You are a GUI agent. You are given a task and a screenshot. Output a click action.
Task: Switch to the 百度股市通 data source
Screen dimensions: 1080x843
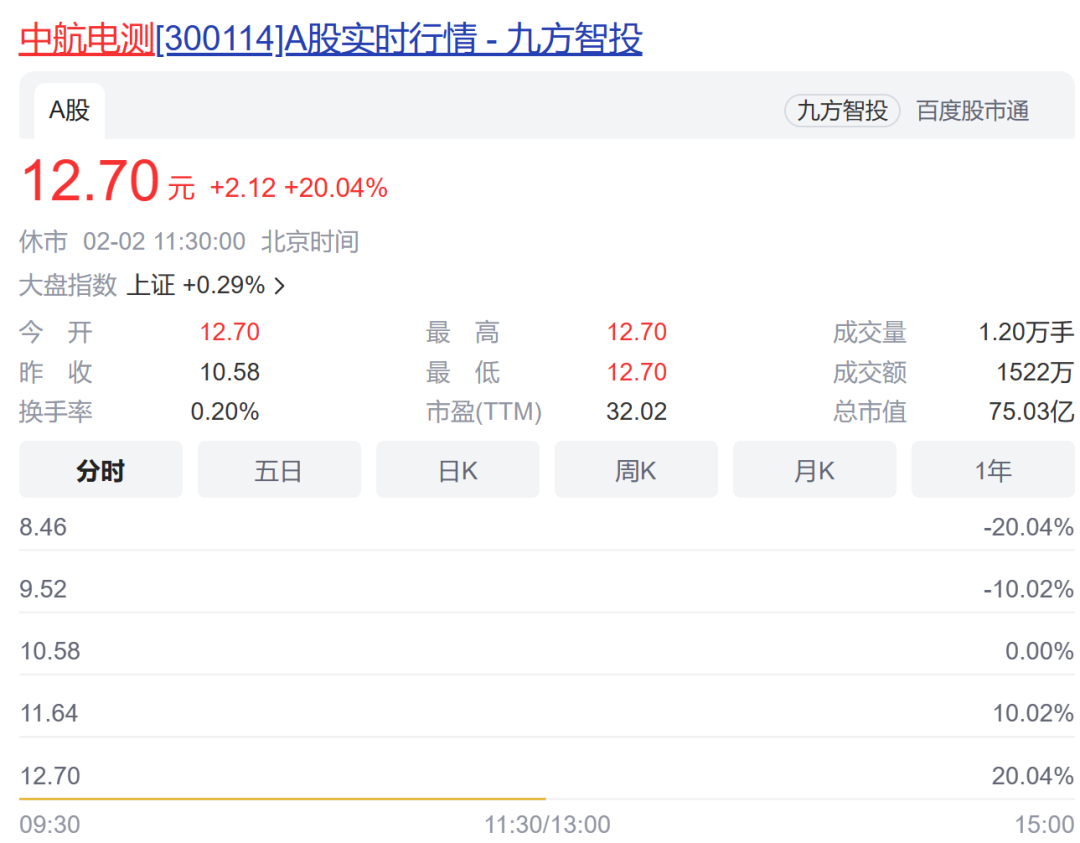coord(972,111)
